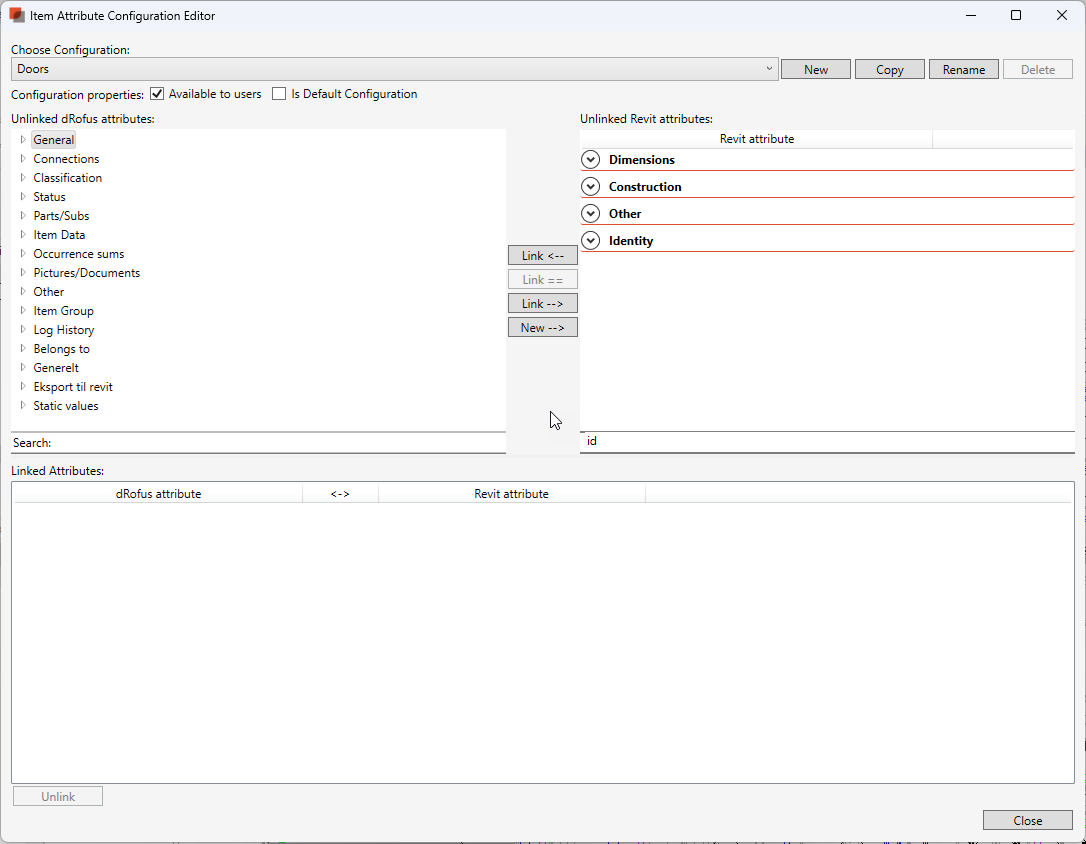The width and height of the screenshot is (1086, 844).
Task: Click the app icon in title bar
Action: [17, 16]
